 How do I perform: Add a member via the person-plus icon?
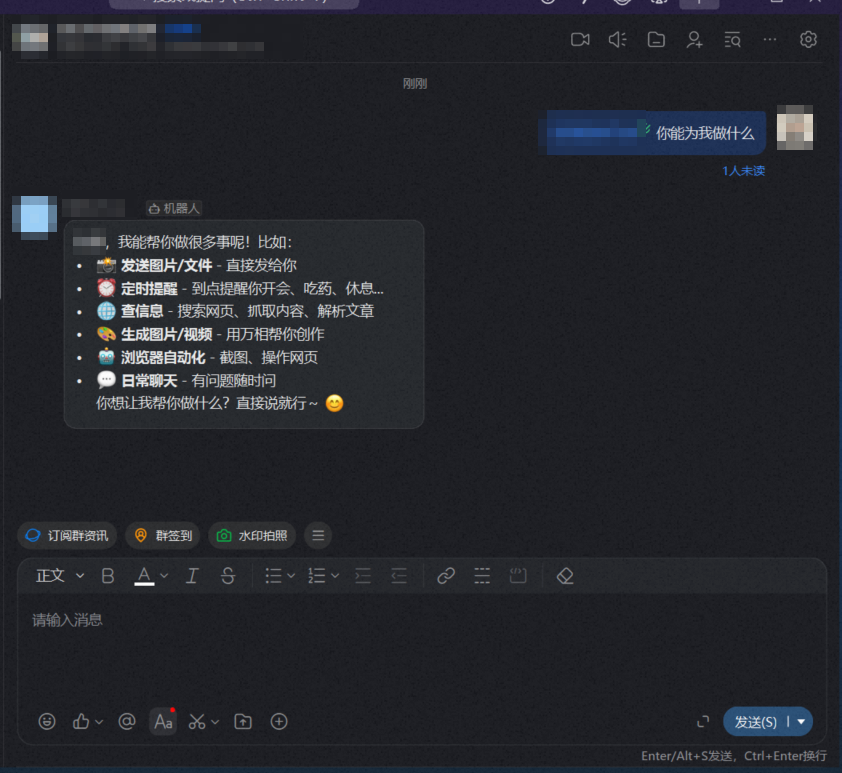pyautogui.click(x=694, y=39)
